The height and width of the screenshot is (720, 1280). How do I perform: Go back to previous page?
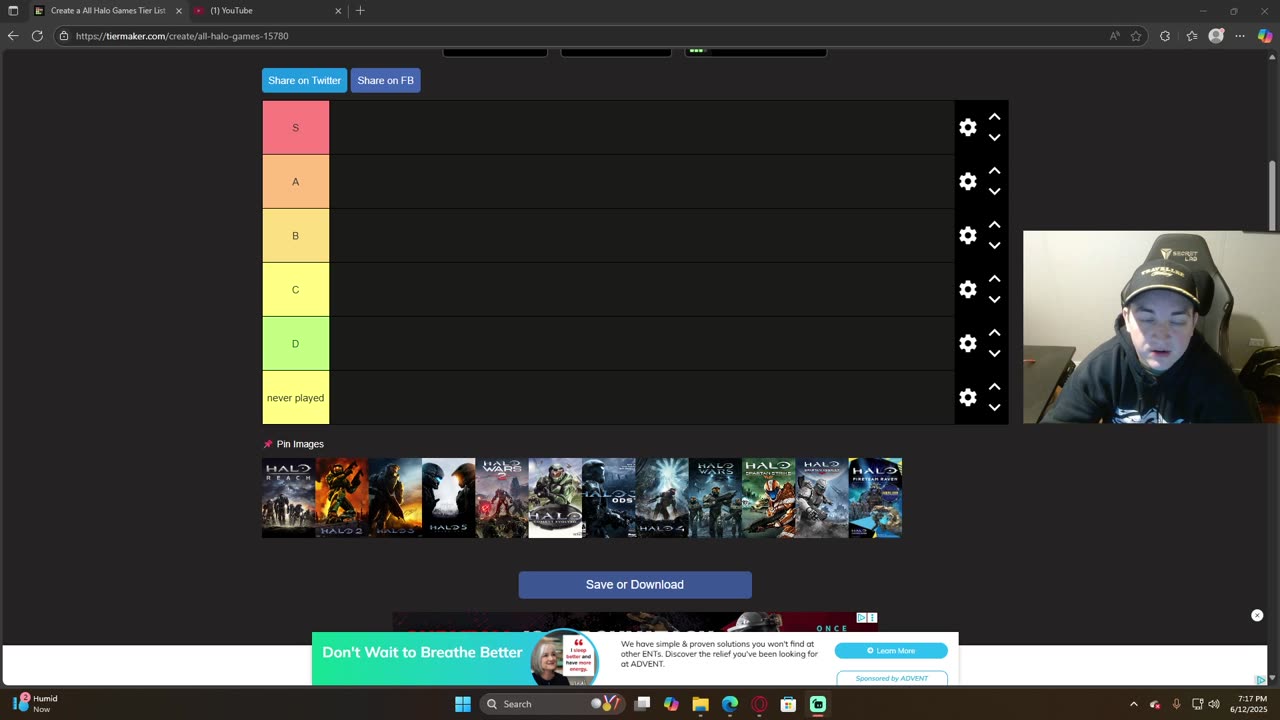point(13,36)
